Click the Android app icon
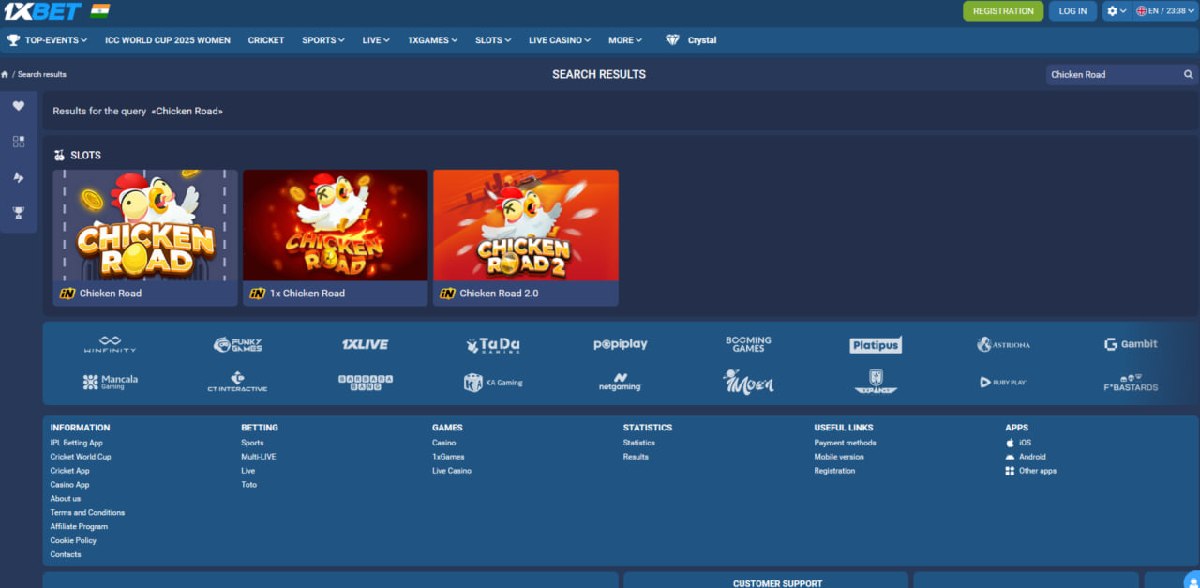The width and height of the screenshot is (1200, 588). pos(1012,457)
